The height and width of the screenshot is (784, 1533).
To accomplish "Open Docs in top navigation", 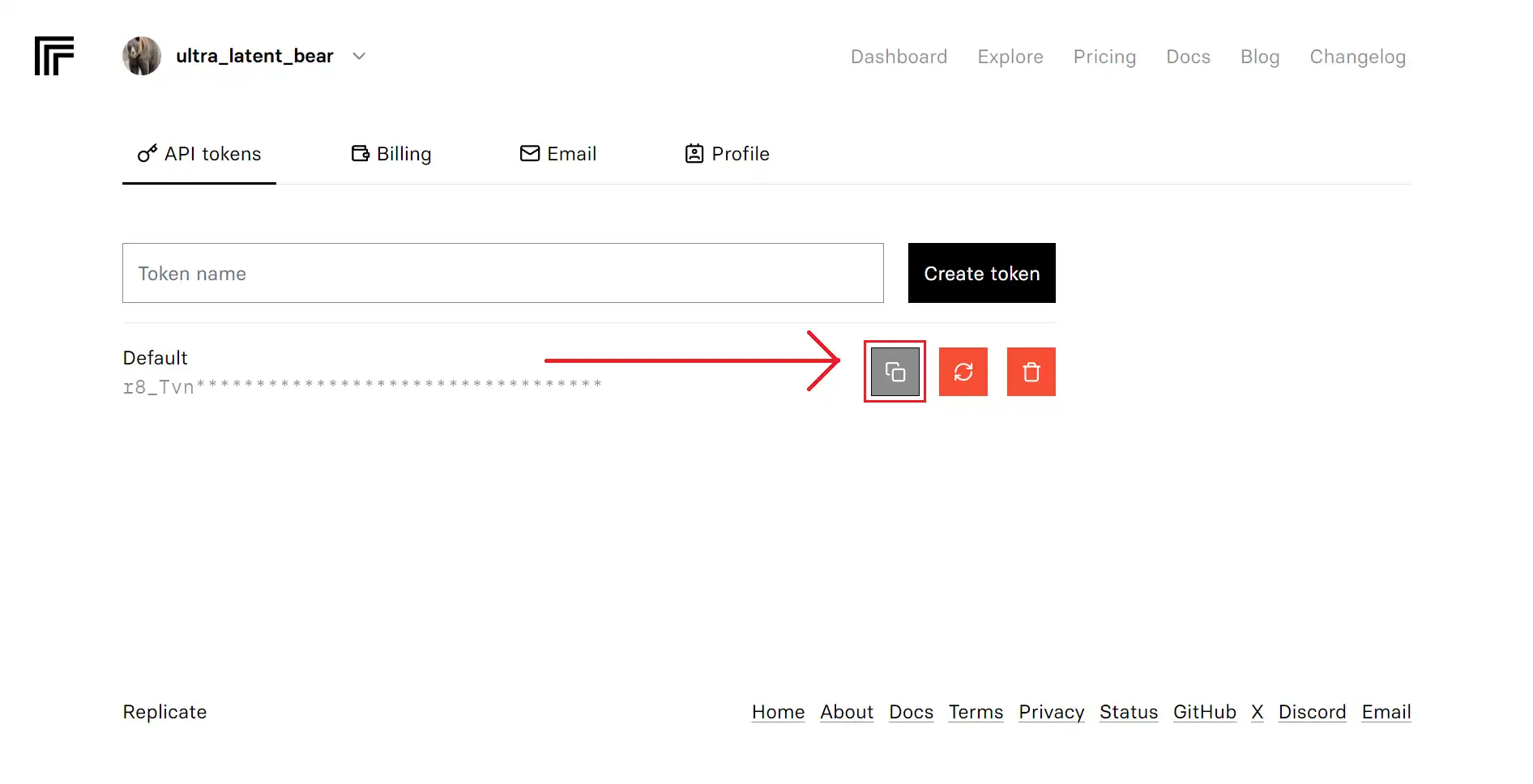I will (x=1188, y=57).
